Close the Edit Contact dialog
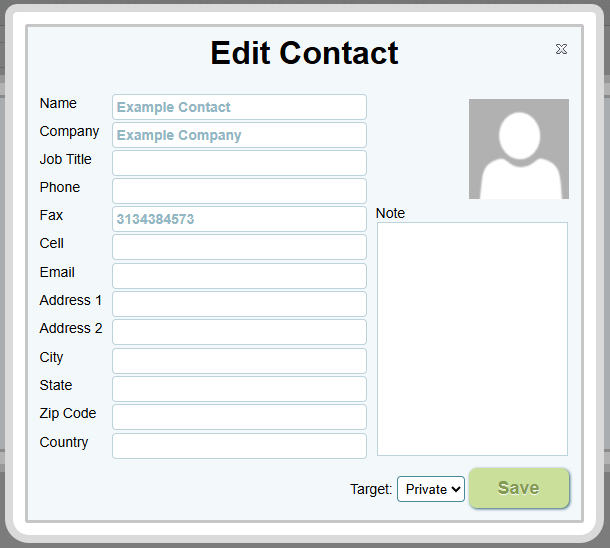This screenshot has width=610, height=548. coord(561,49)
